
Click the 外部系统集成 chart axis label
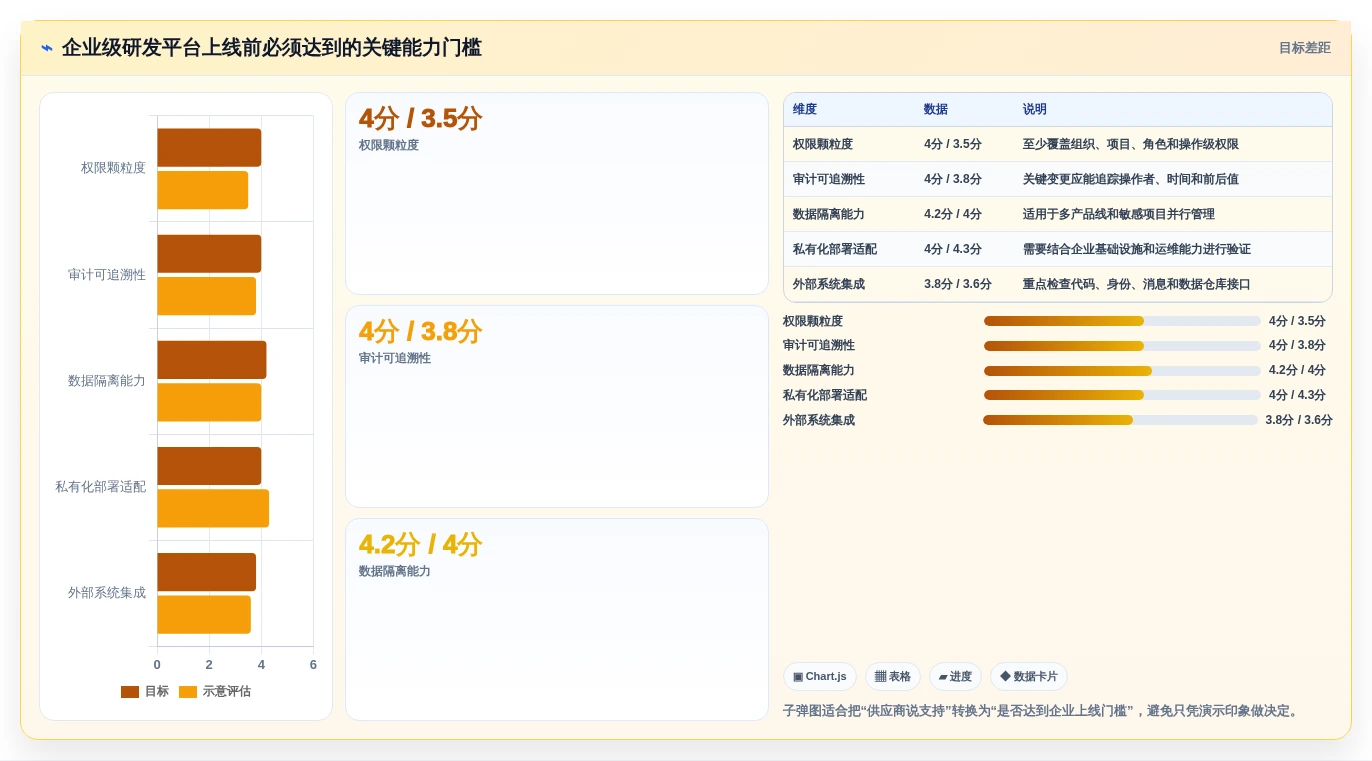(x=107, y=593)
